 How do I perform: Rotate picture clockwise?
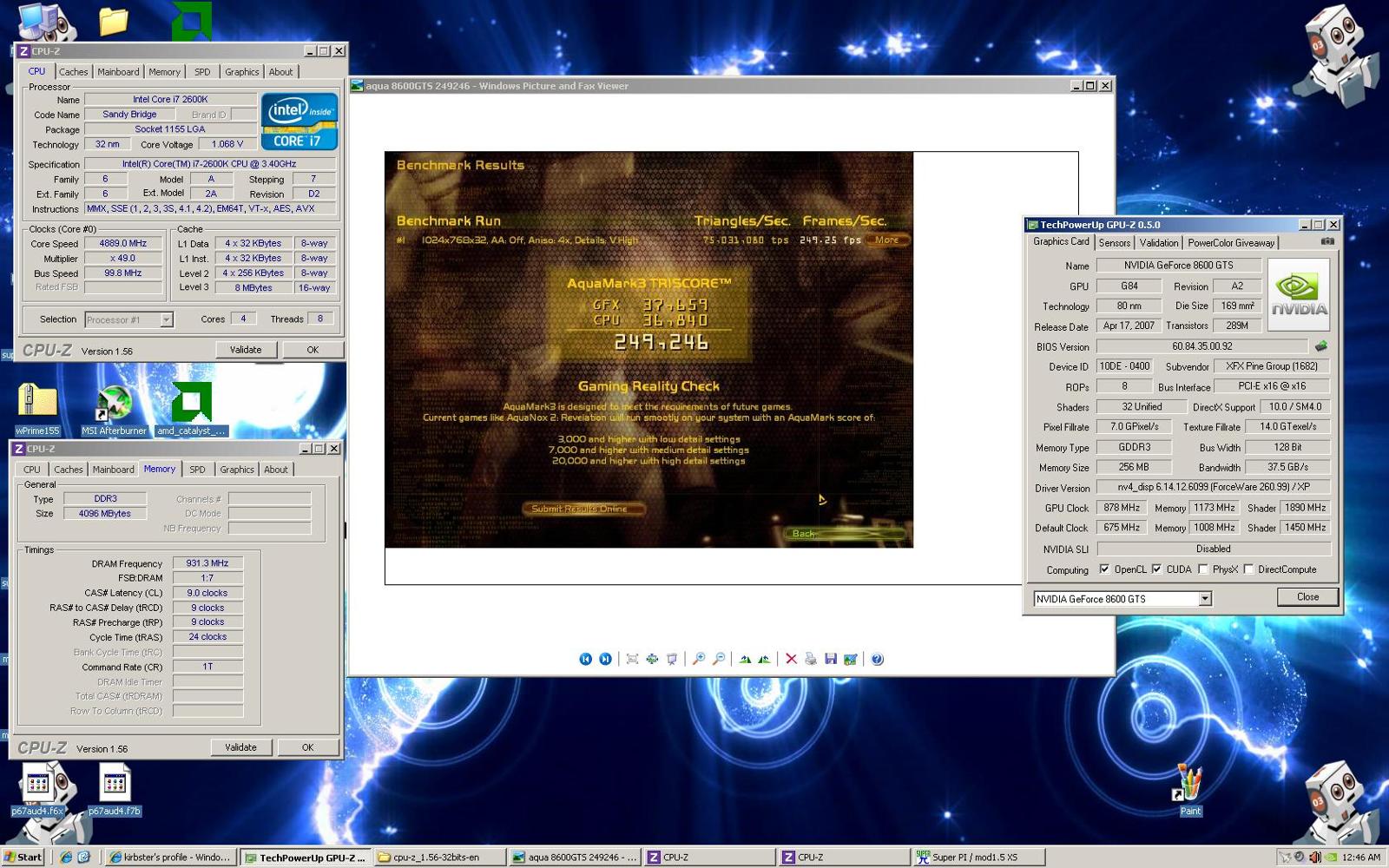(745, 659)
